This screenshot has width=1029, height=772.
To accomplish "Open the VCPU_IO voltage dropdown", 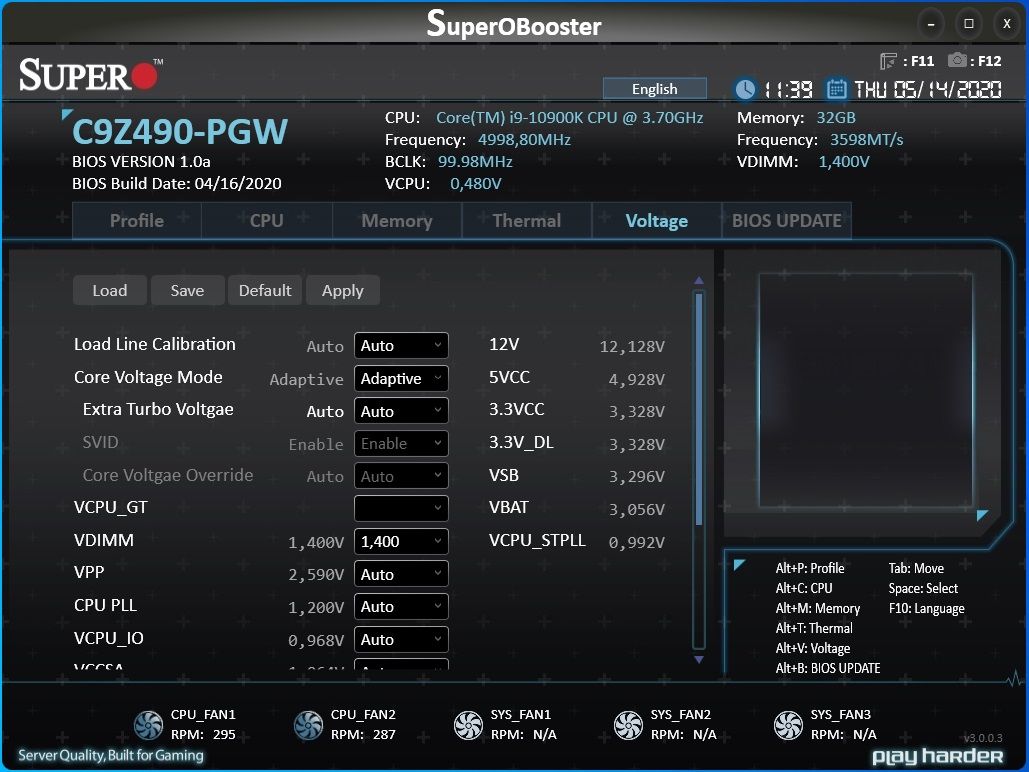I will point(401,639).
